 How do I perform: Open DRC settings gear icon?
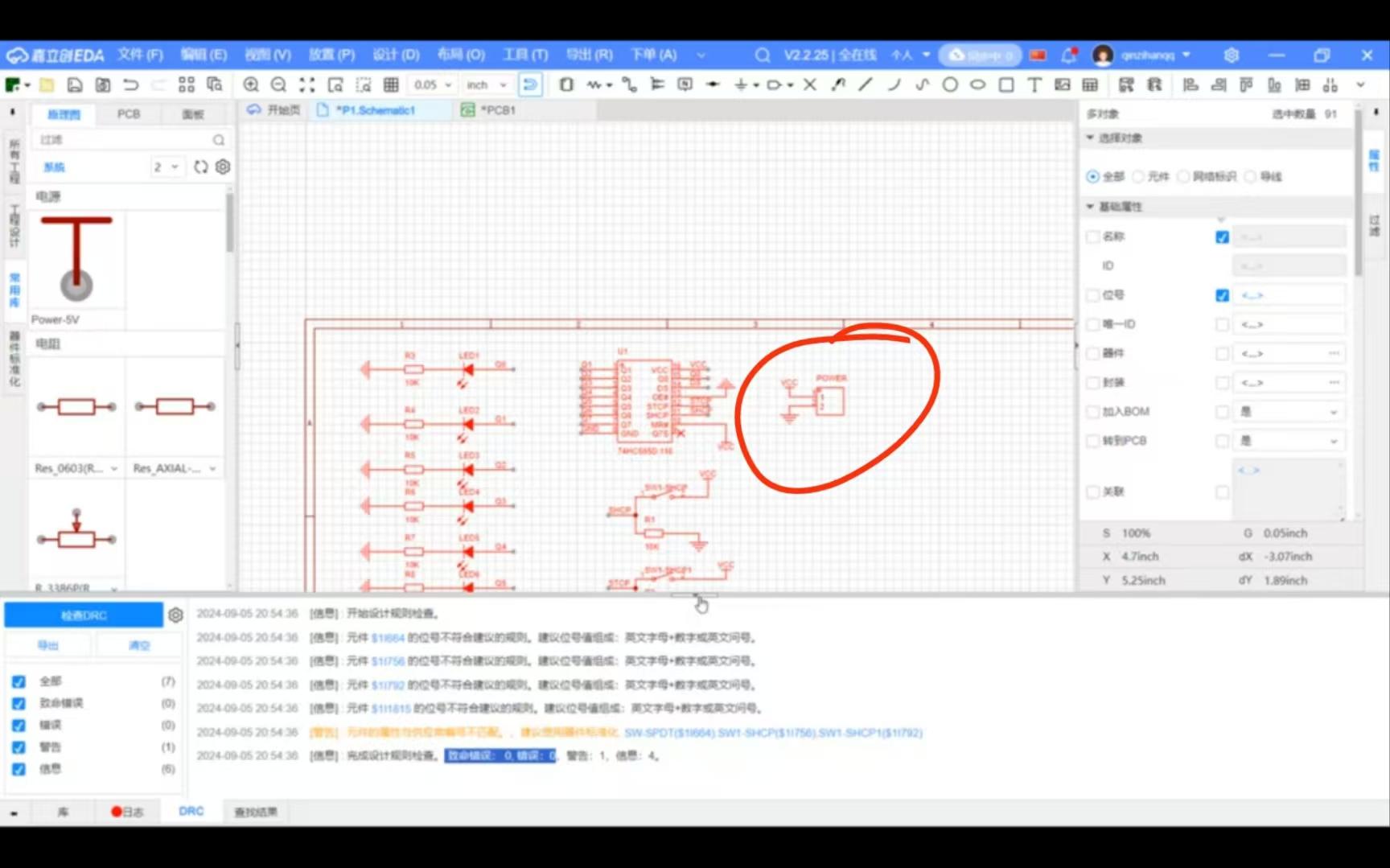175,615
